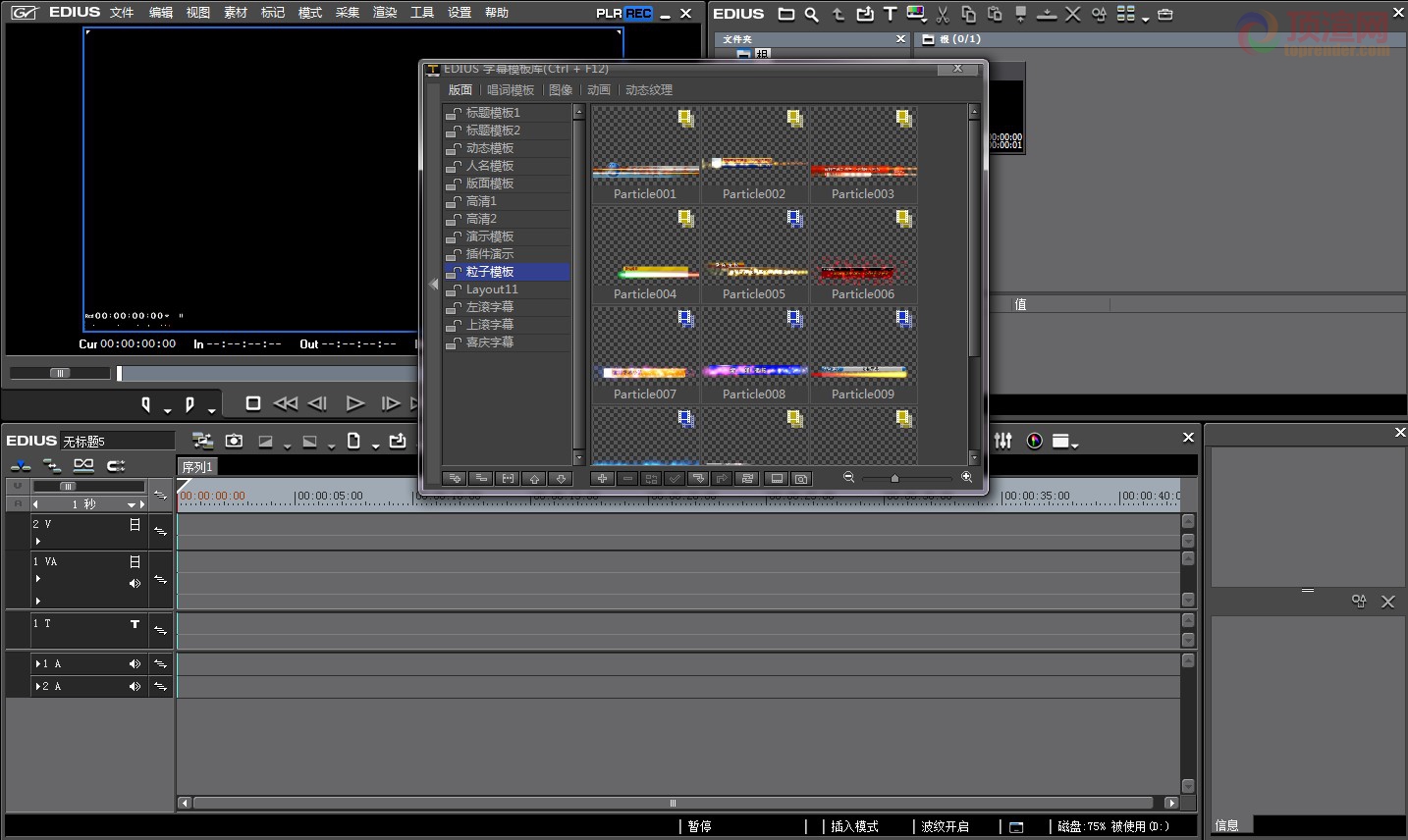Viewport: 1408px width, 840px height.
Task: Expand the 2 V track
Action: tap(38, 541)
